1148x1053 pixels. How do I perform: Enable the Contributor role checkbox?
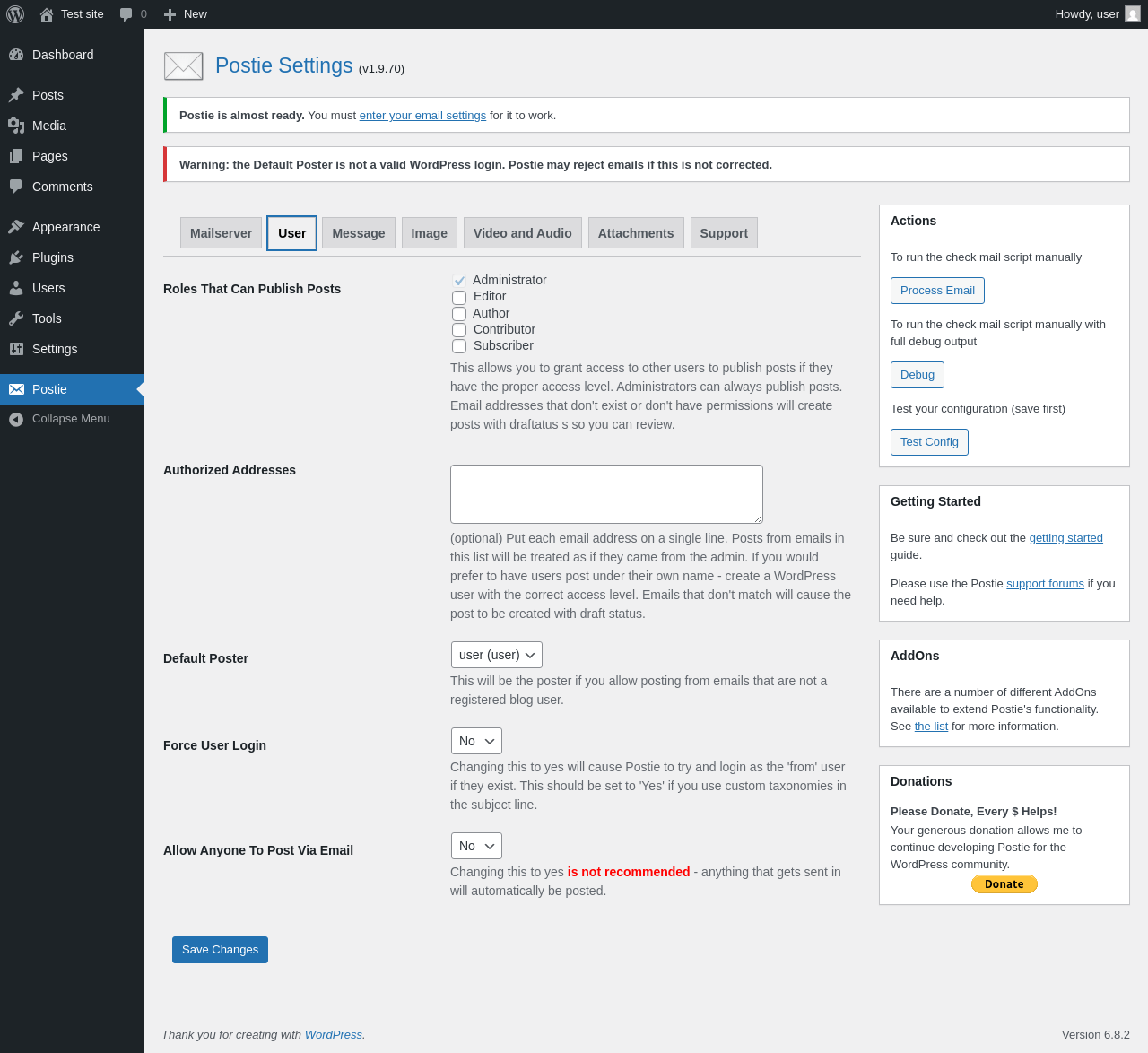pos(459,330)
